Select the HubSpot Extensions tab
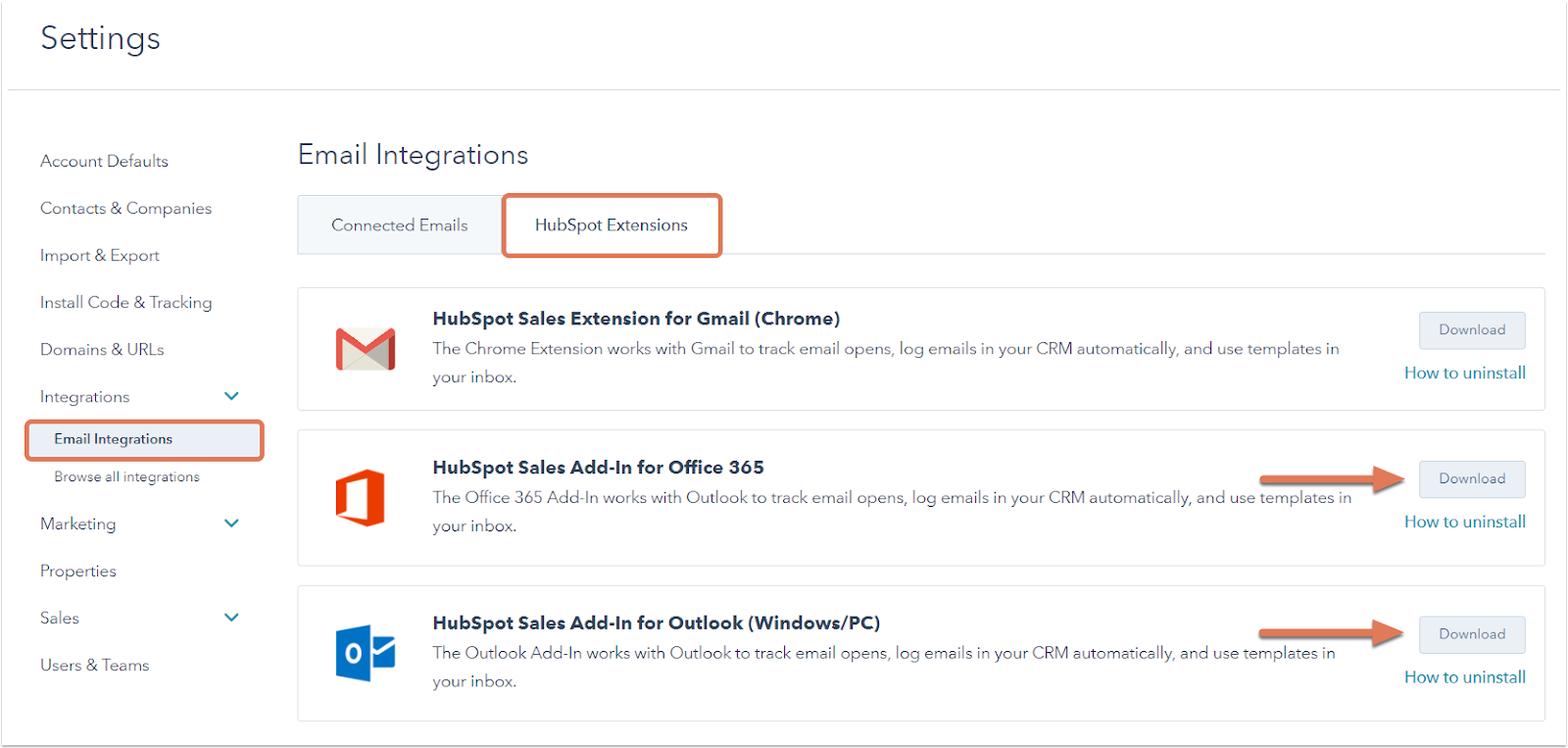 point(612,225)
